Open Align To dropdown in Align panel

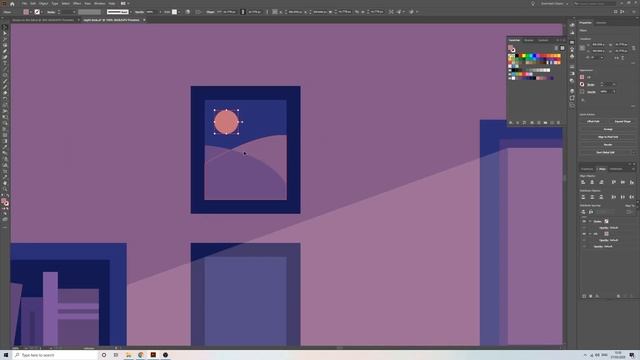click(630, 212)
